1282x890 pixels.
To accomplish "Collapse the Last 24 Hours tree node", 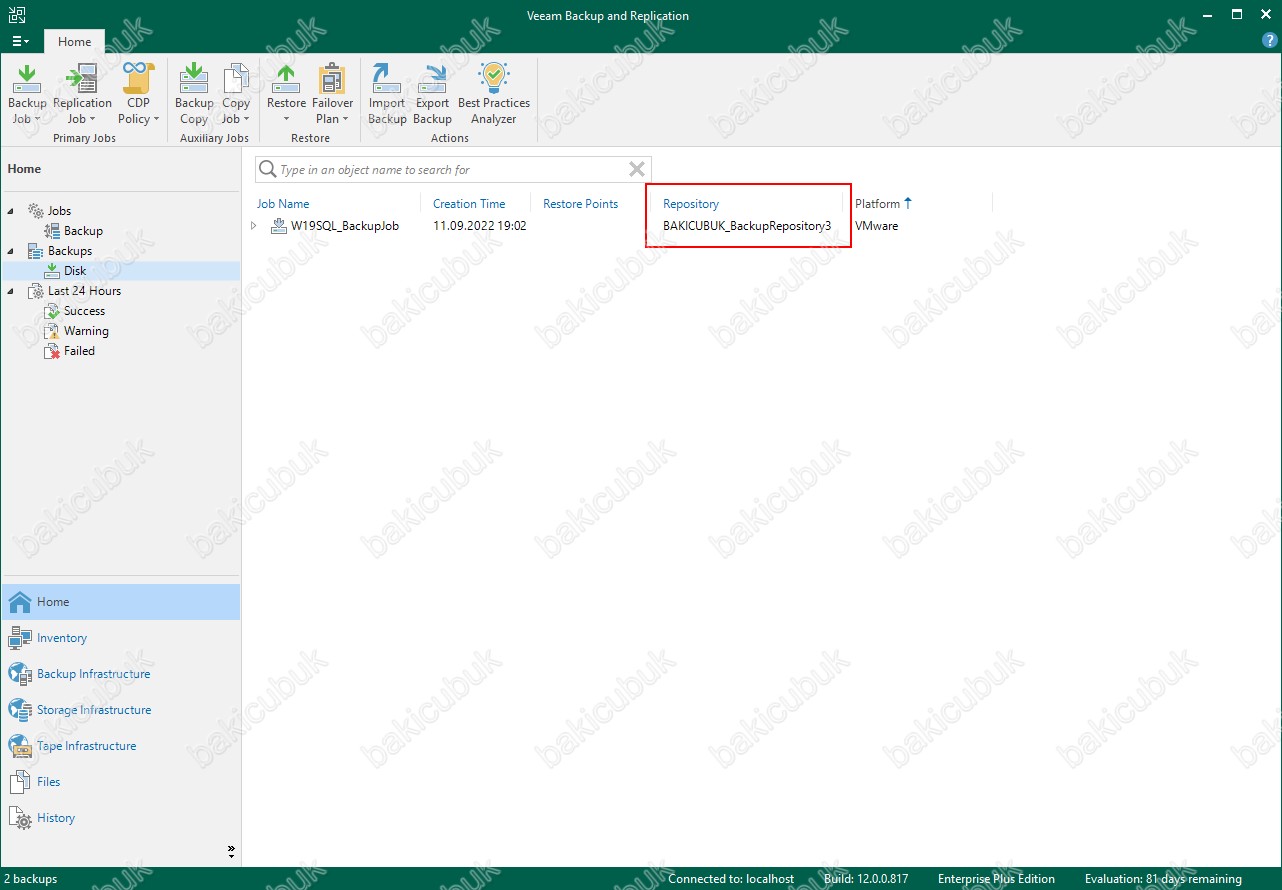I will tap(11, 291).
